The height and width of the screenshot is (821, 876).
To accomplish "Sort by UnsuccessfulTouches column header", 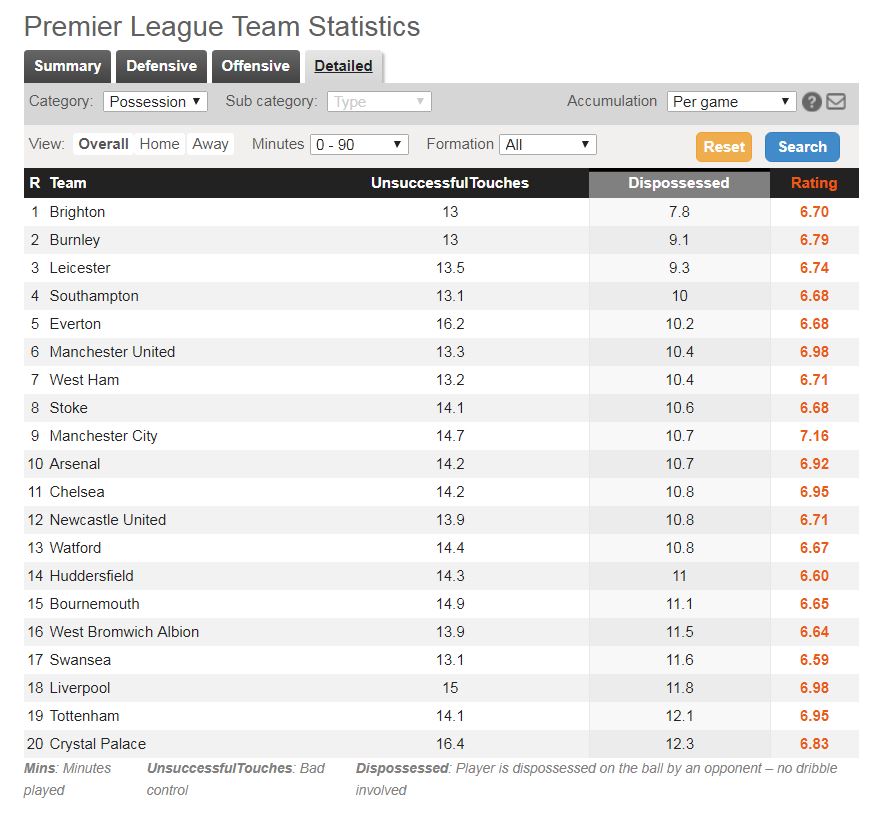I will (450, 183).
